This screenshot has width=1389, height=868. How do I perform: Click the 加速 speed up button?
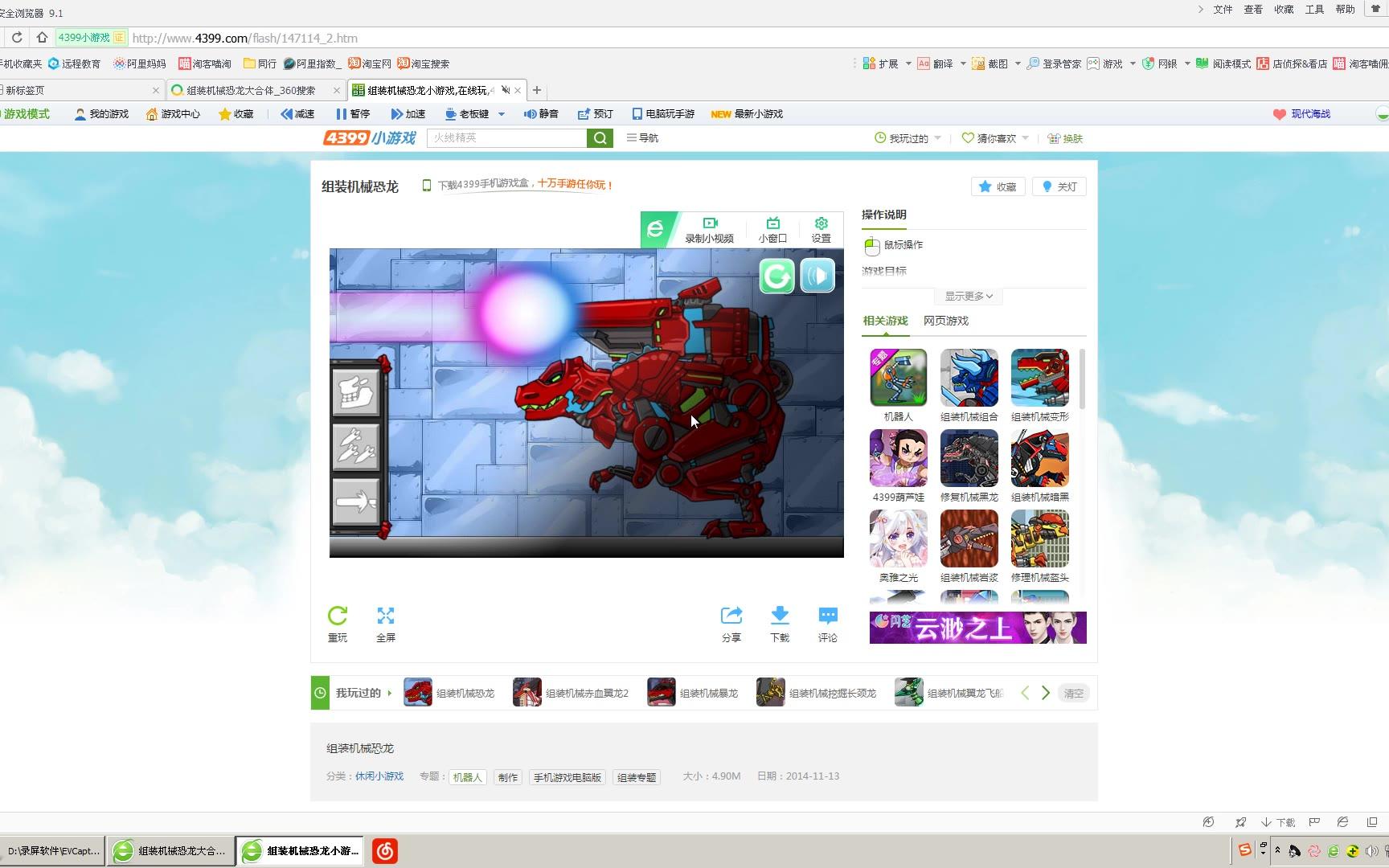408,114
